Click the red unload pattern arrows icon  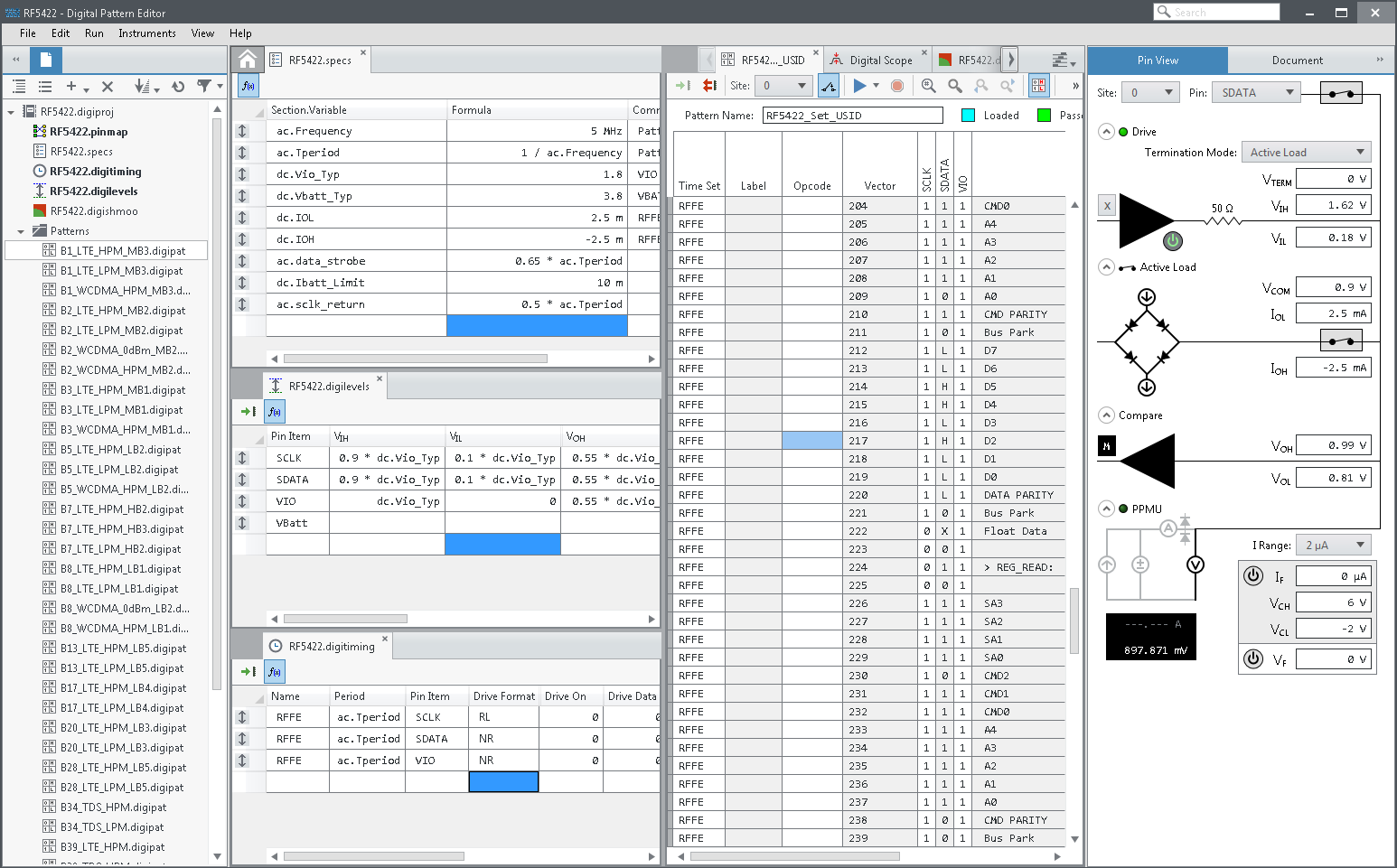click(709, 86)
